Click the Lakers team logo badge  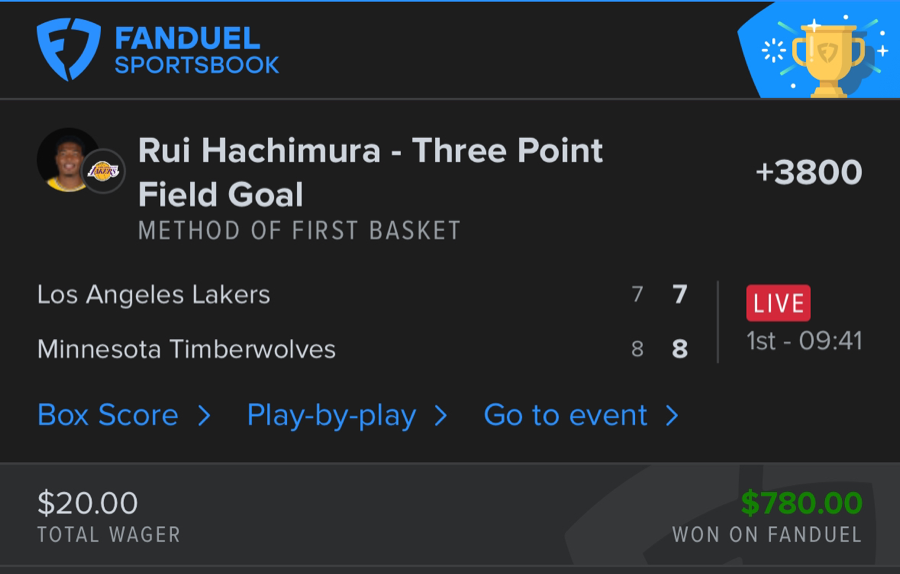(x=103, y=171)
